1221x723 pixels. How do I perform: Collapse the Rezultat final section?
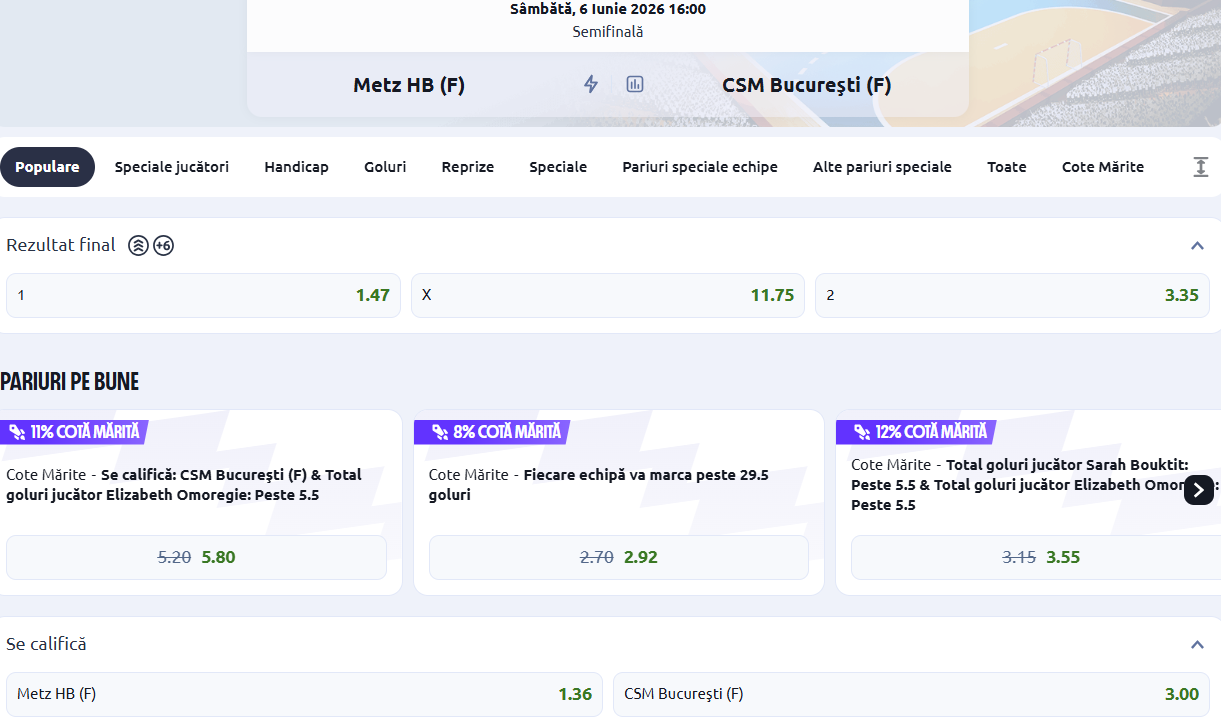pos(1197,246)
